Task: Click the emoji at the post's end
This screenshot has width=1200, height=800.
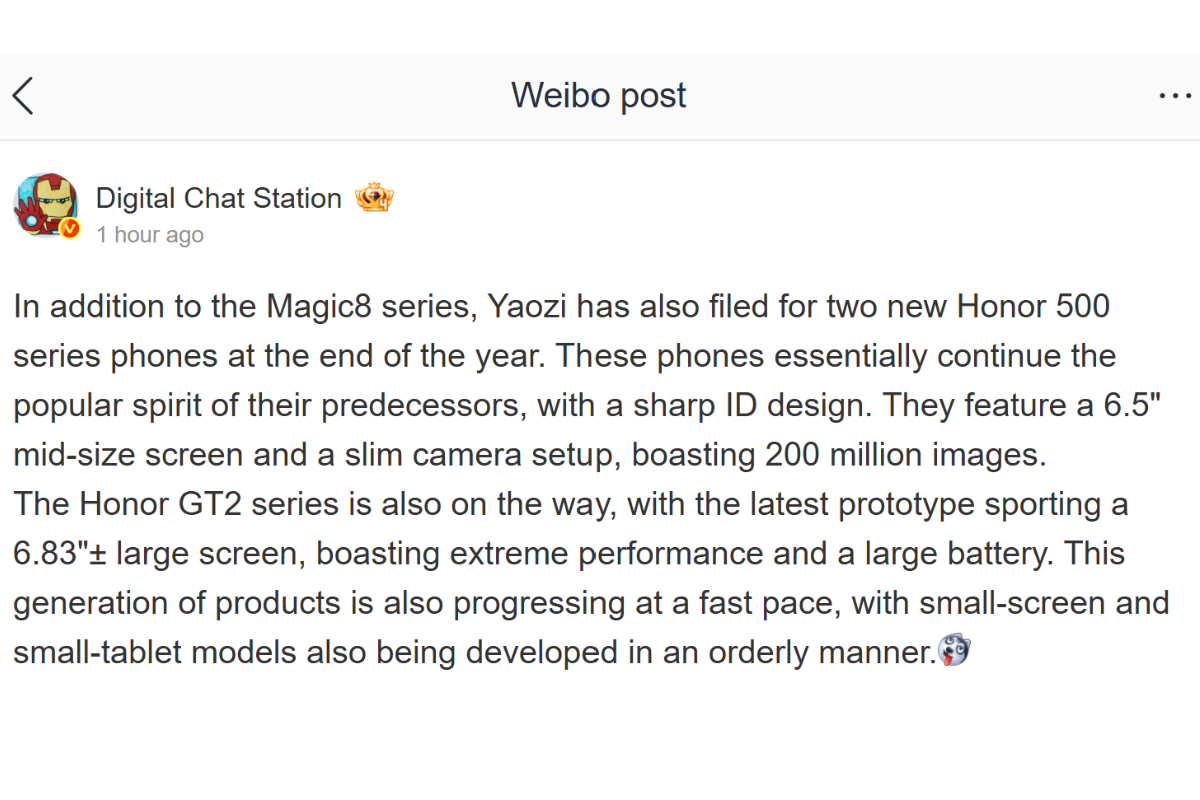Action: tap(954, 653)
